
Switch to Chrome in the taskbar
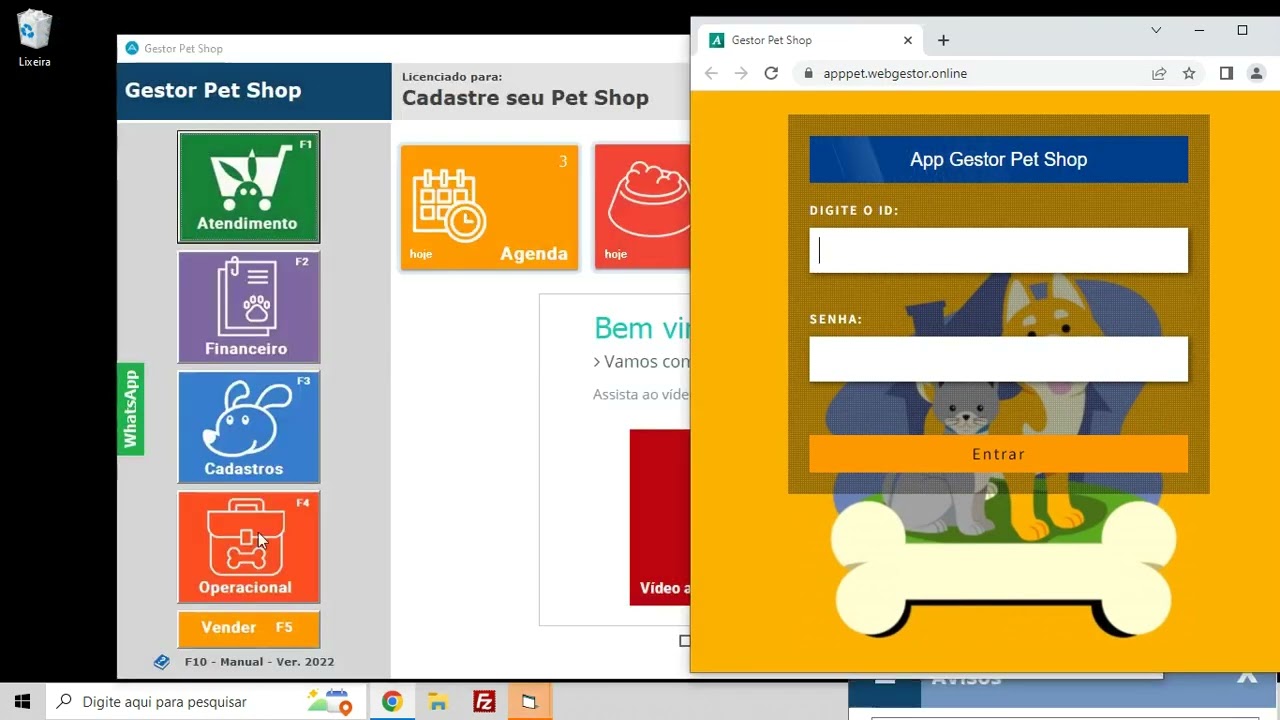point(392,702)
